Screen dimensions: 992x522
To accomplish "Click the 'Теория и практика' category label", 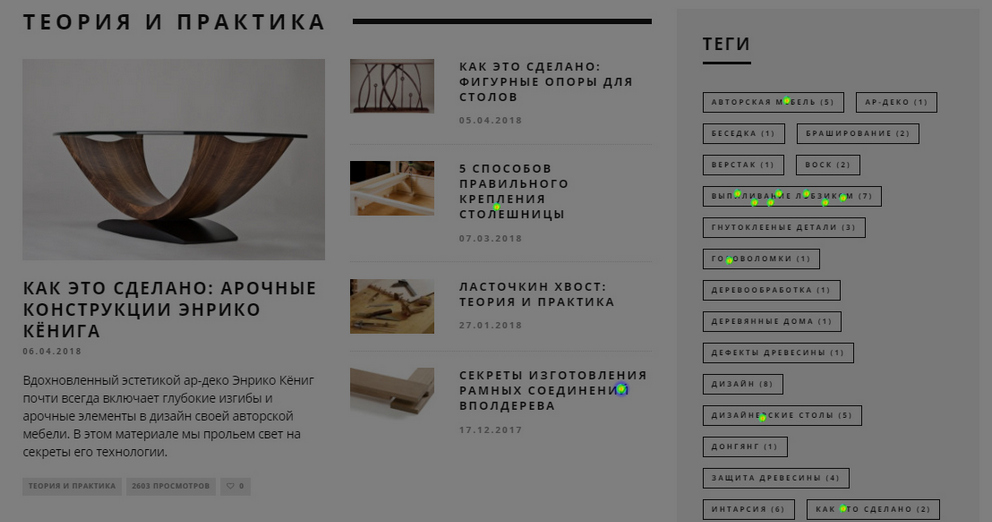I will (72, 486).
